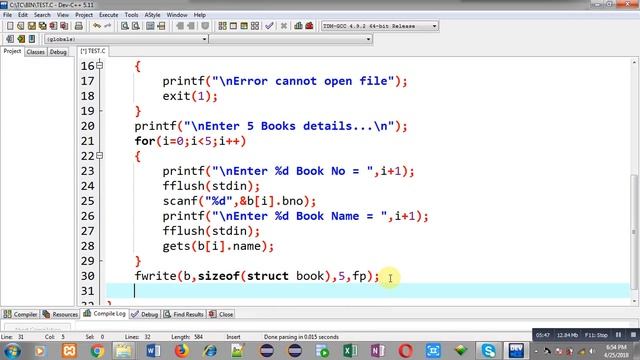Open the Execute menu
Image resolution: width=640 pixels, height=360 pixels.
109,15
